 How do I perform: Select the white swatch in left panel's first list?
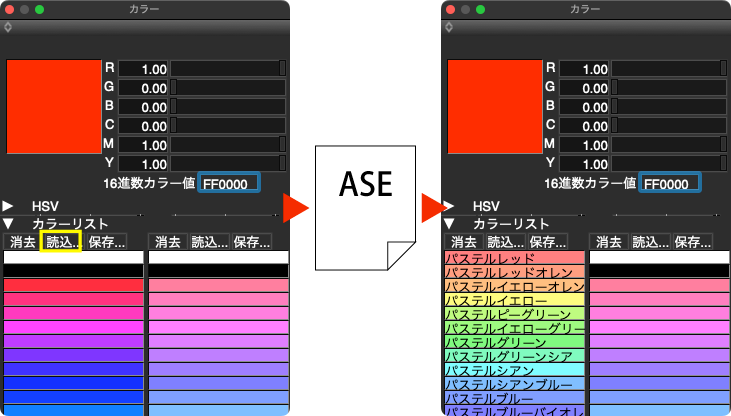(x=75, y=258)
